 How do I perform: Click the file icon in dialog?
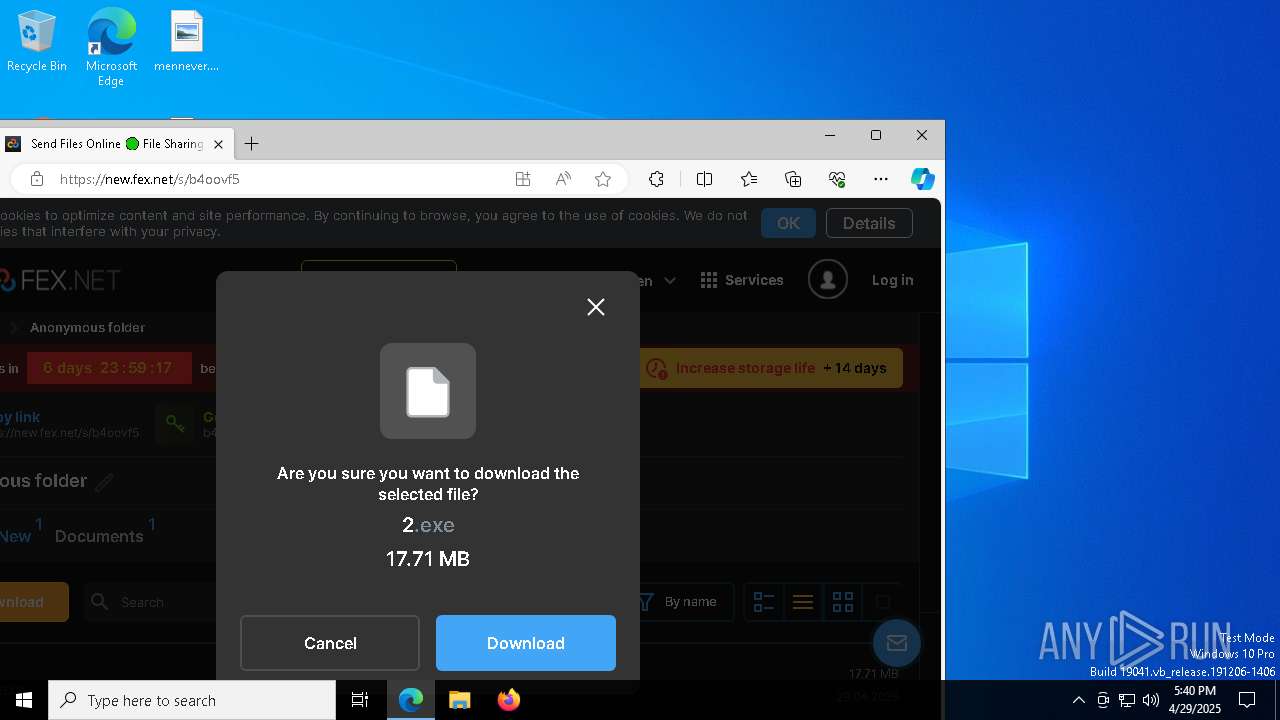tap(428, 391)
